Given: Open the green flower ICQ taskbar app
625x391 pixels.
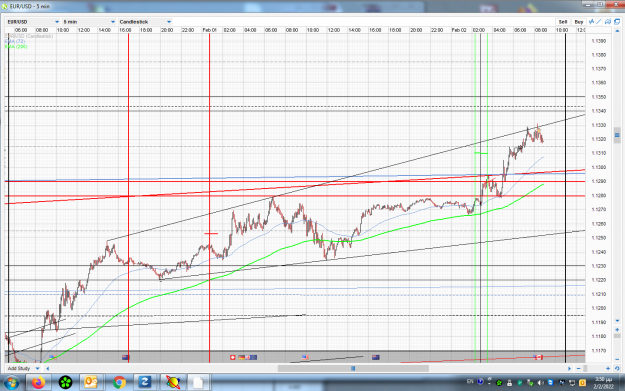Looking at the screenshot, I should point(65,383).
